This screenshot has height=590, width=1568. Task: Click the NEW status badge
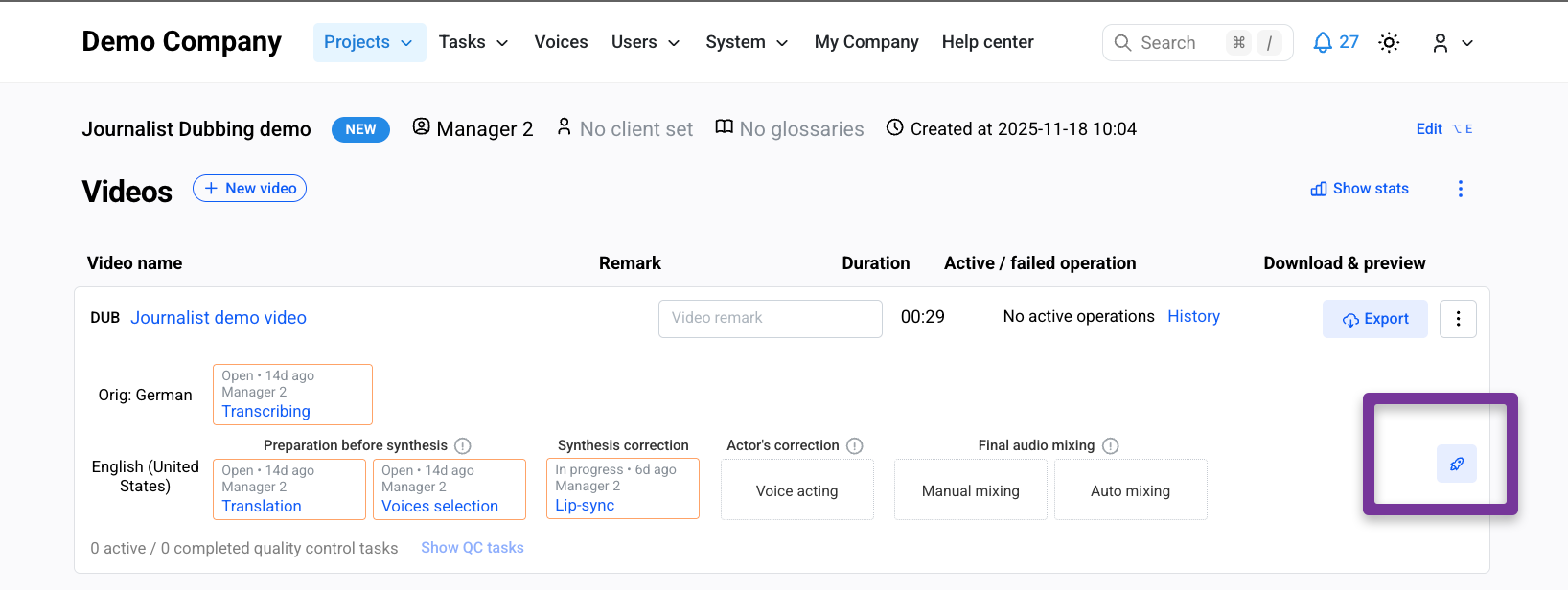[x=360, y=129]
